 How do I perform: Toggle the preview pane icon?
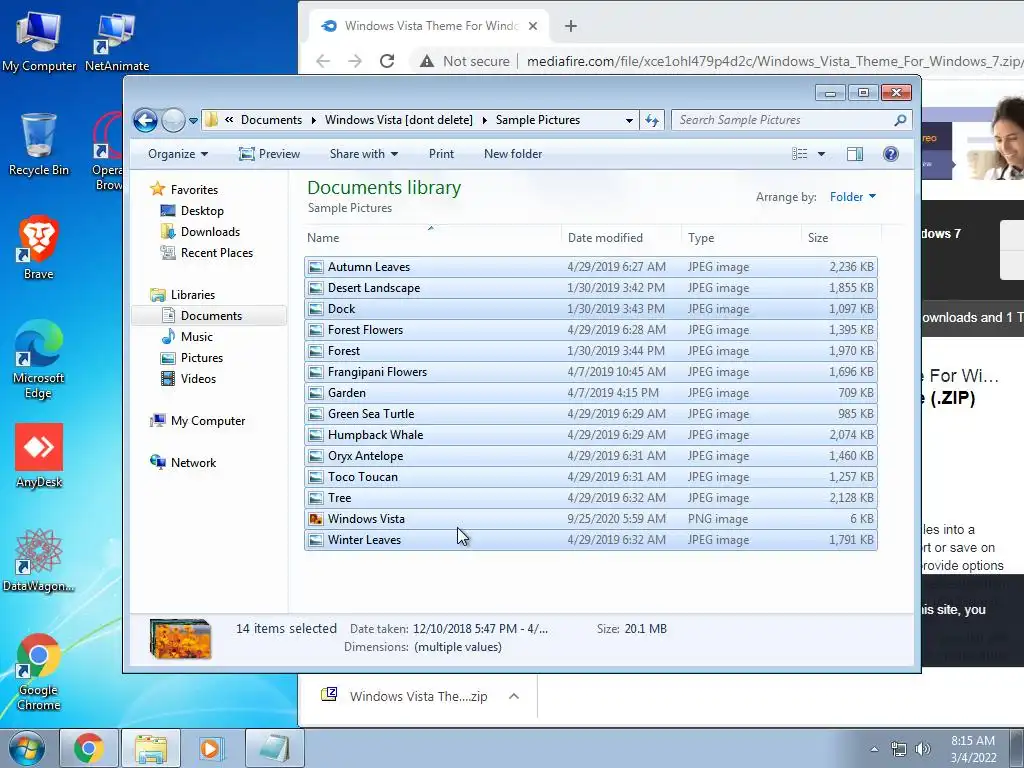point(854,154)
